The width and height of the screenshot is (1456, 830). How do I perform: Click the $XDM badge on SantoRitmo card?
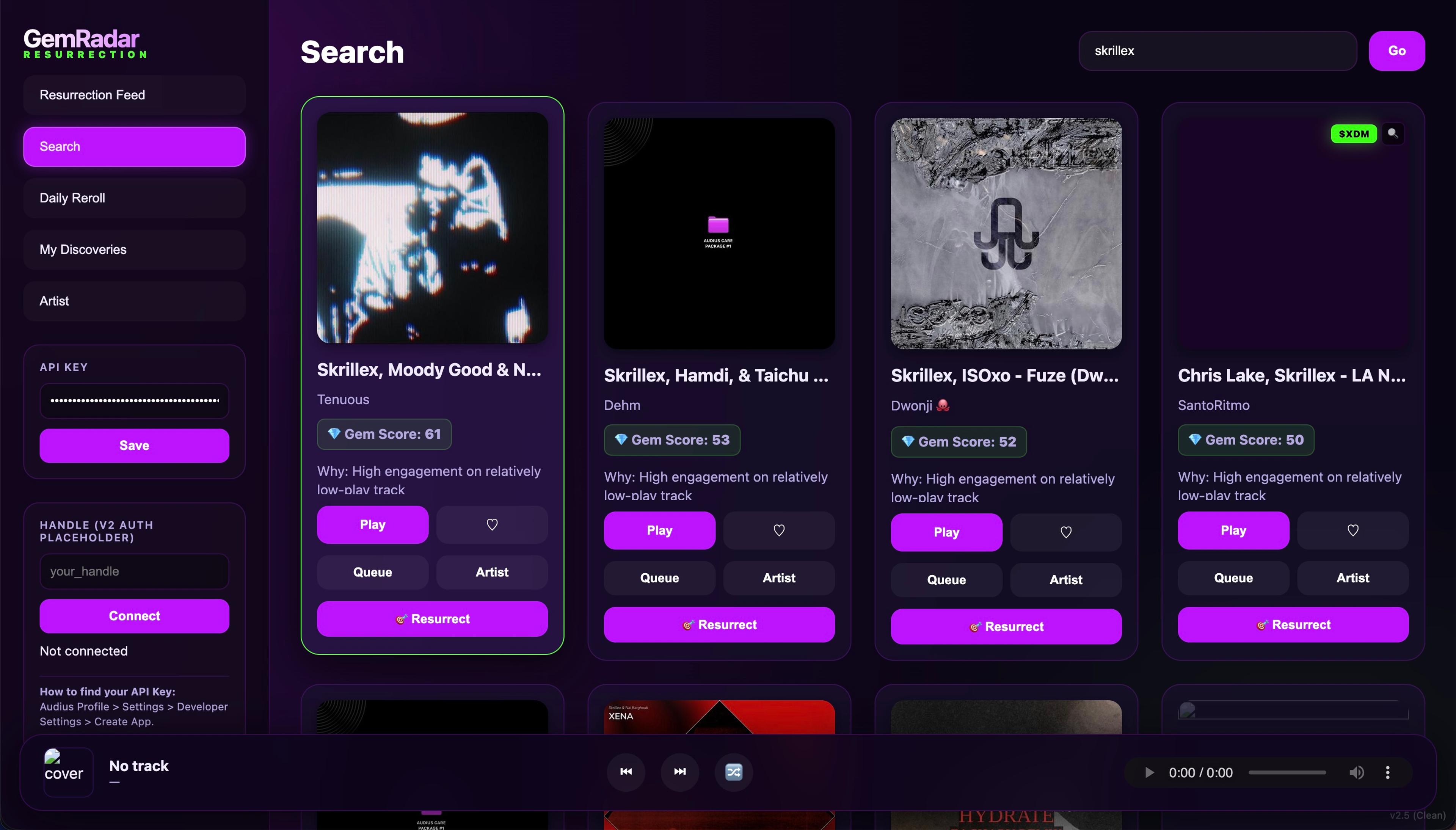1353,134
